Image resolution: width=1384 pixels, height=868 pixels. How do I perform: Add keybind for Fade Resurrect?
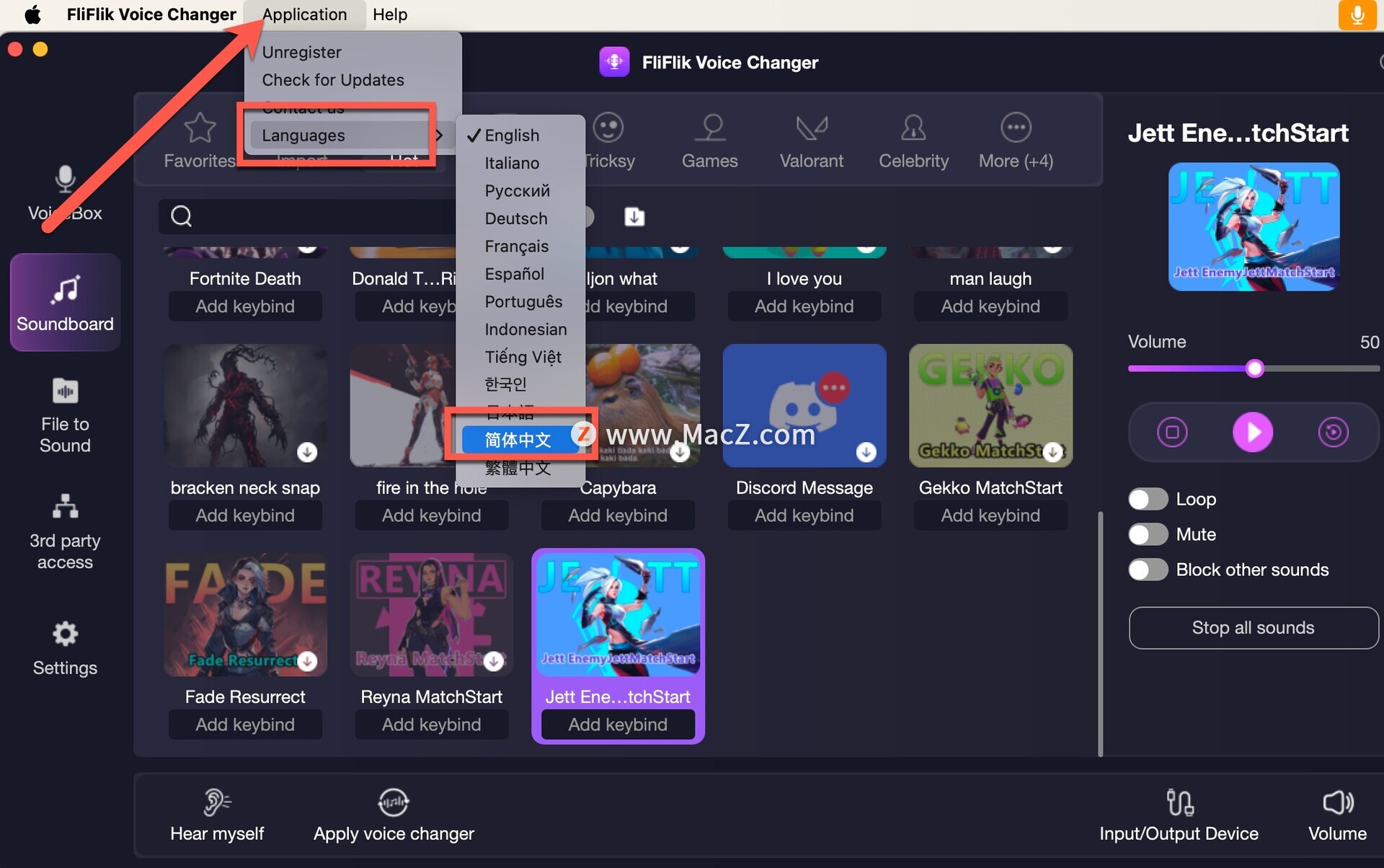click(245, 724)
